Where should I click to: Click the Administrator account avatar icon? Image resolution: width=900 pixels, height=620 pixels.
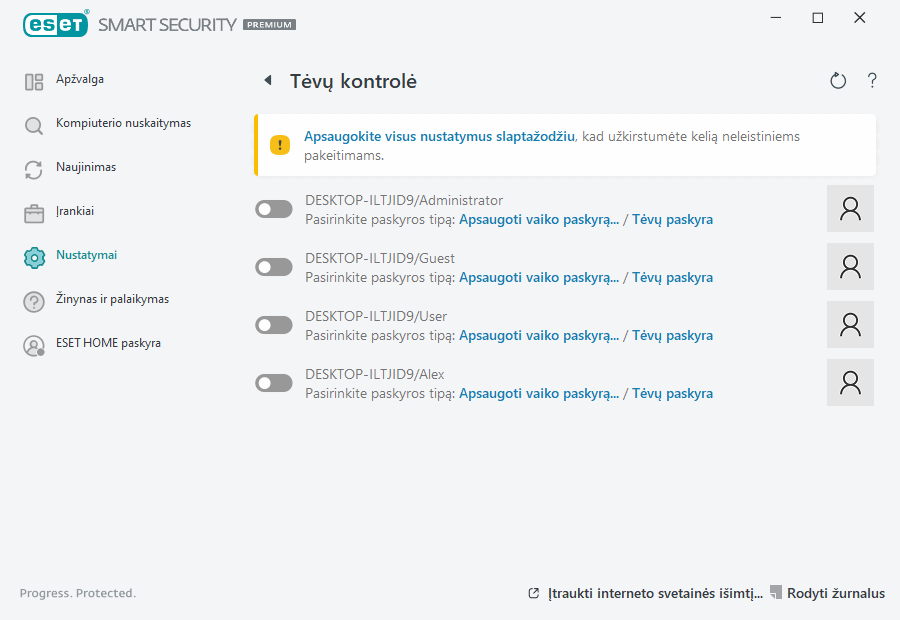pos(850,209)
